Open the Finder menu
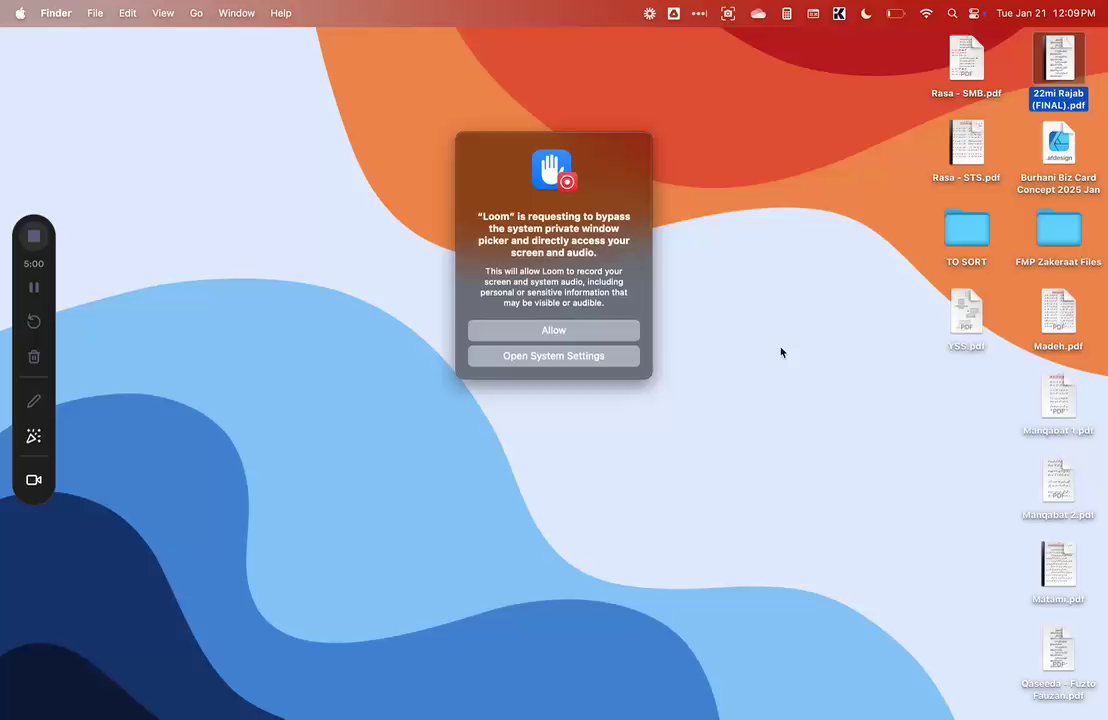 56,13
